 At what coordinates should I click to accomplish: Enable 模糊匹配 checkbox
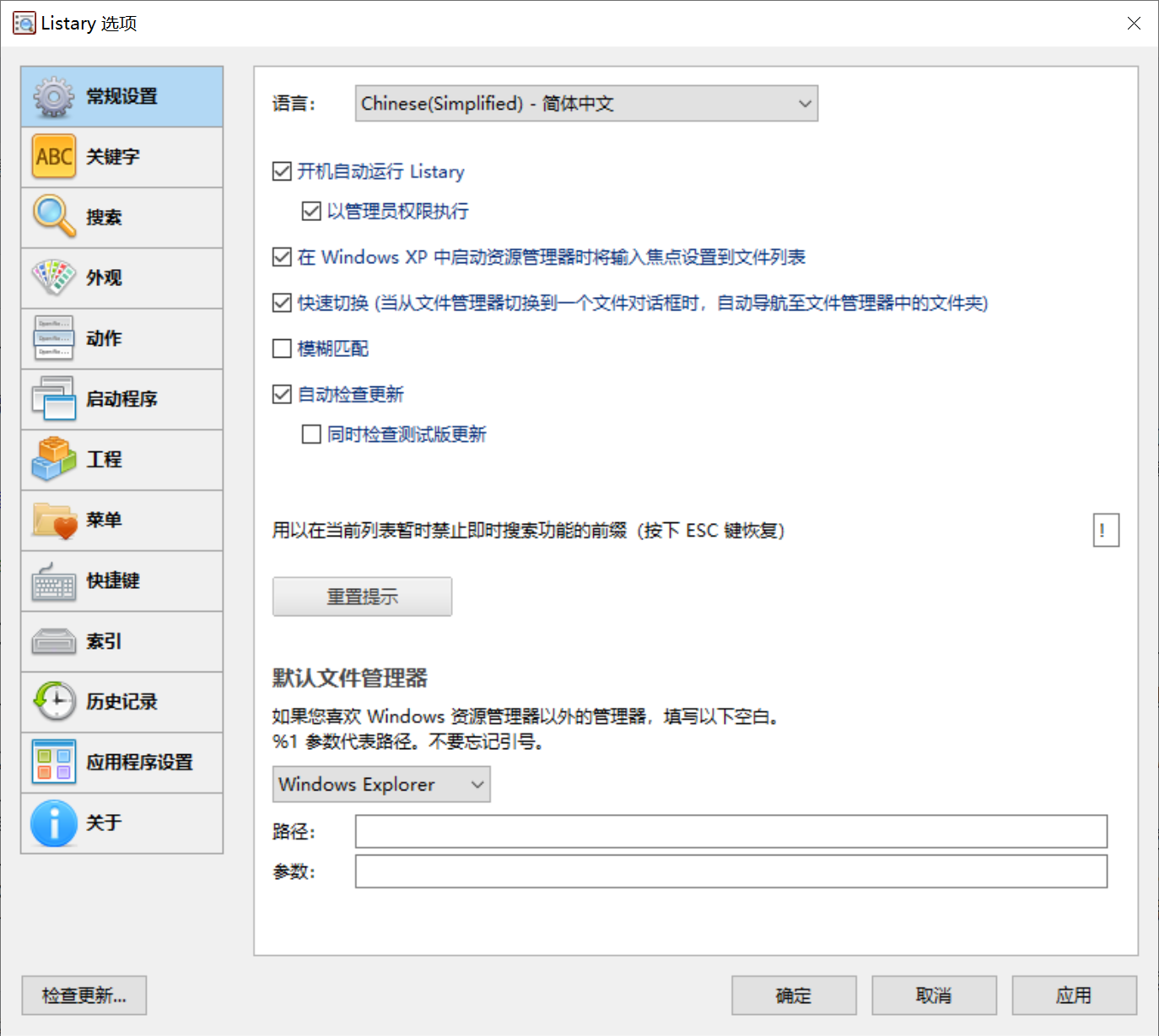(282, 348)
